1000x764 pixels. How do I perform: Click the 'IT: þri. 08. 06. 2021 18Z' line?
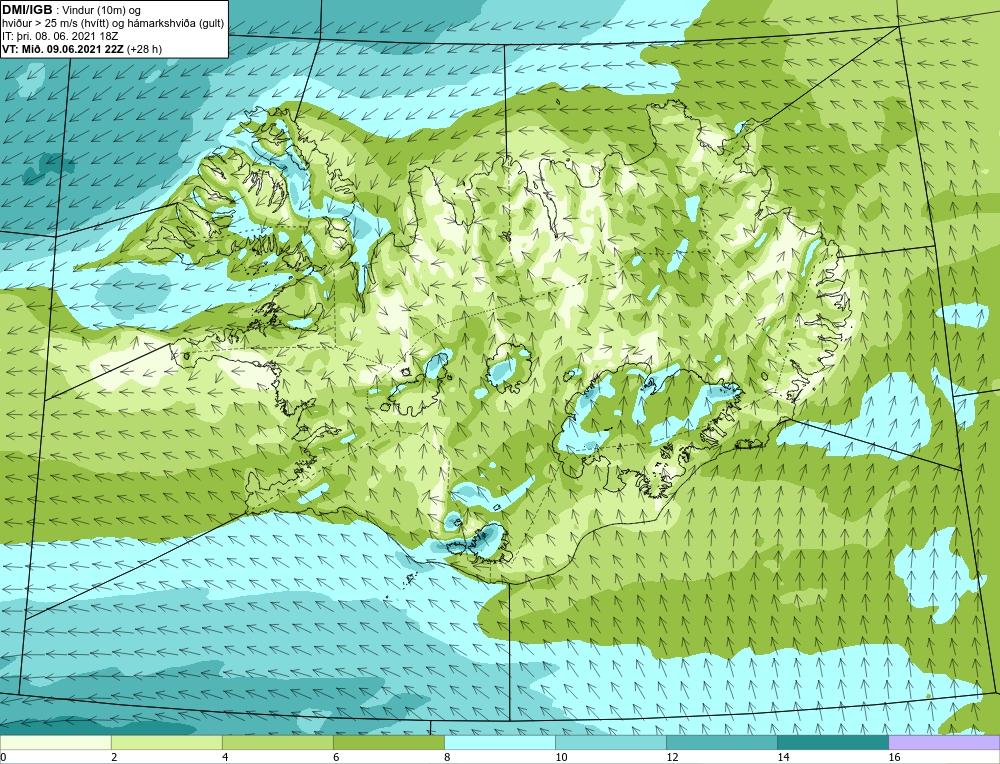[60, 36]
